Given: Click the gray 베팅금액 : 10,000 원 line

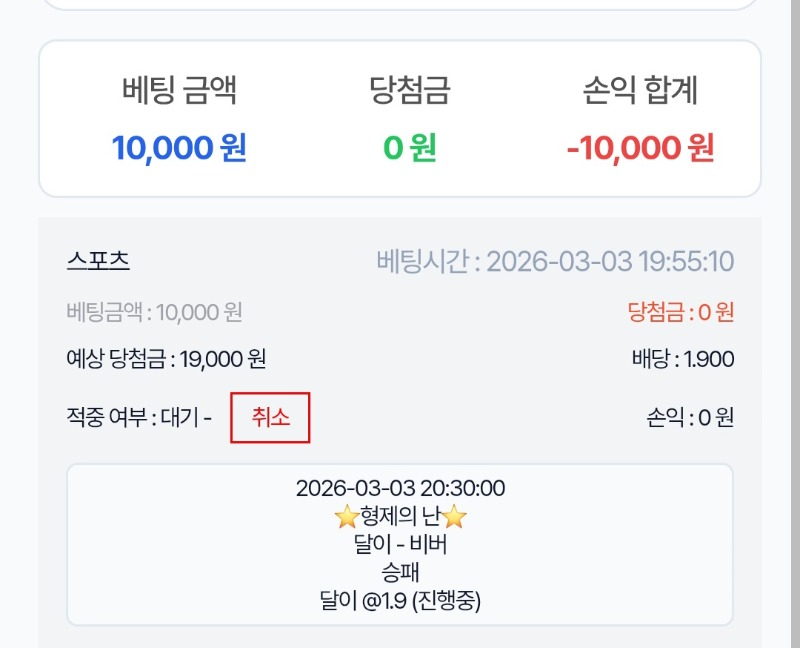Looking at the screenshot, I should click(x=154, y=312).
